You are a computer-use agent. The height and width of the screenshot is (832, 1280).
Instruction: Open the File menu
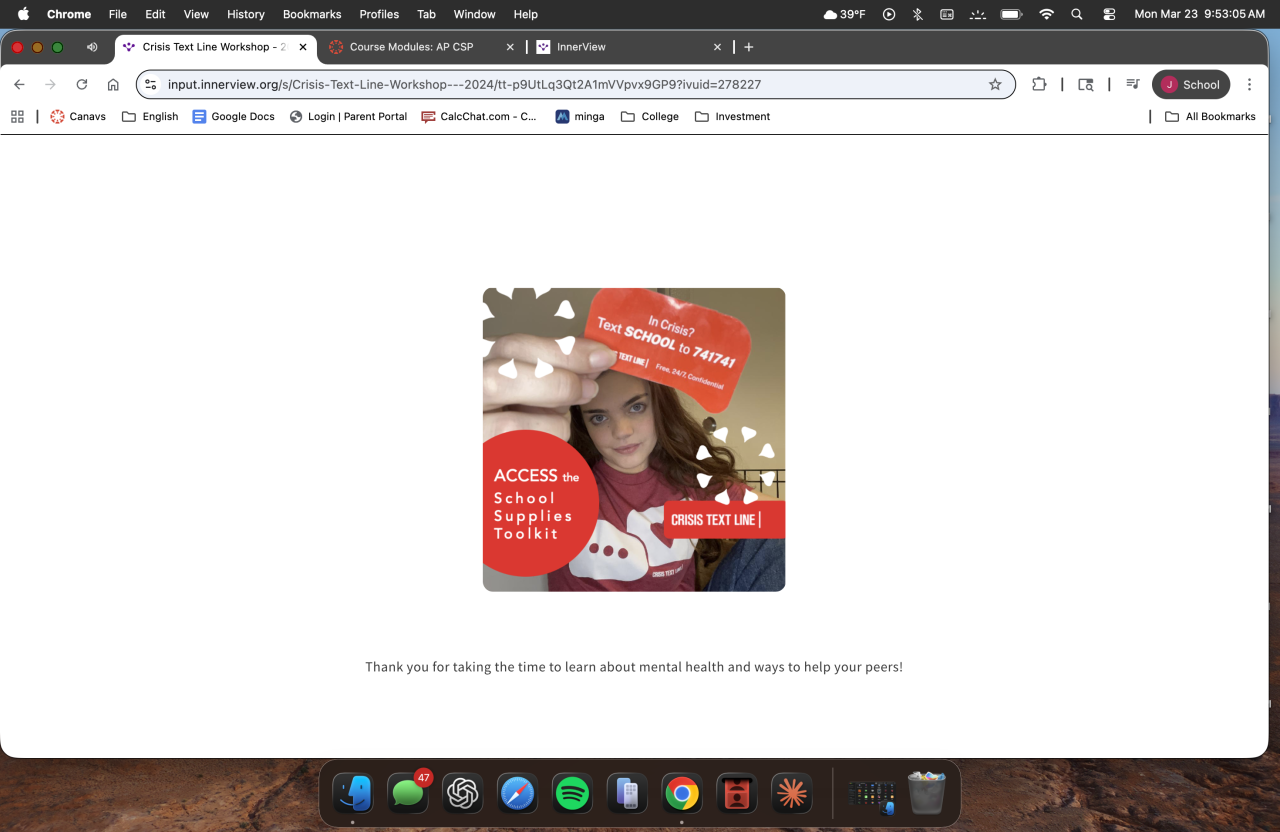118,14
